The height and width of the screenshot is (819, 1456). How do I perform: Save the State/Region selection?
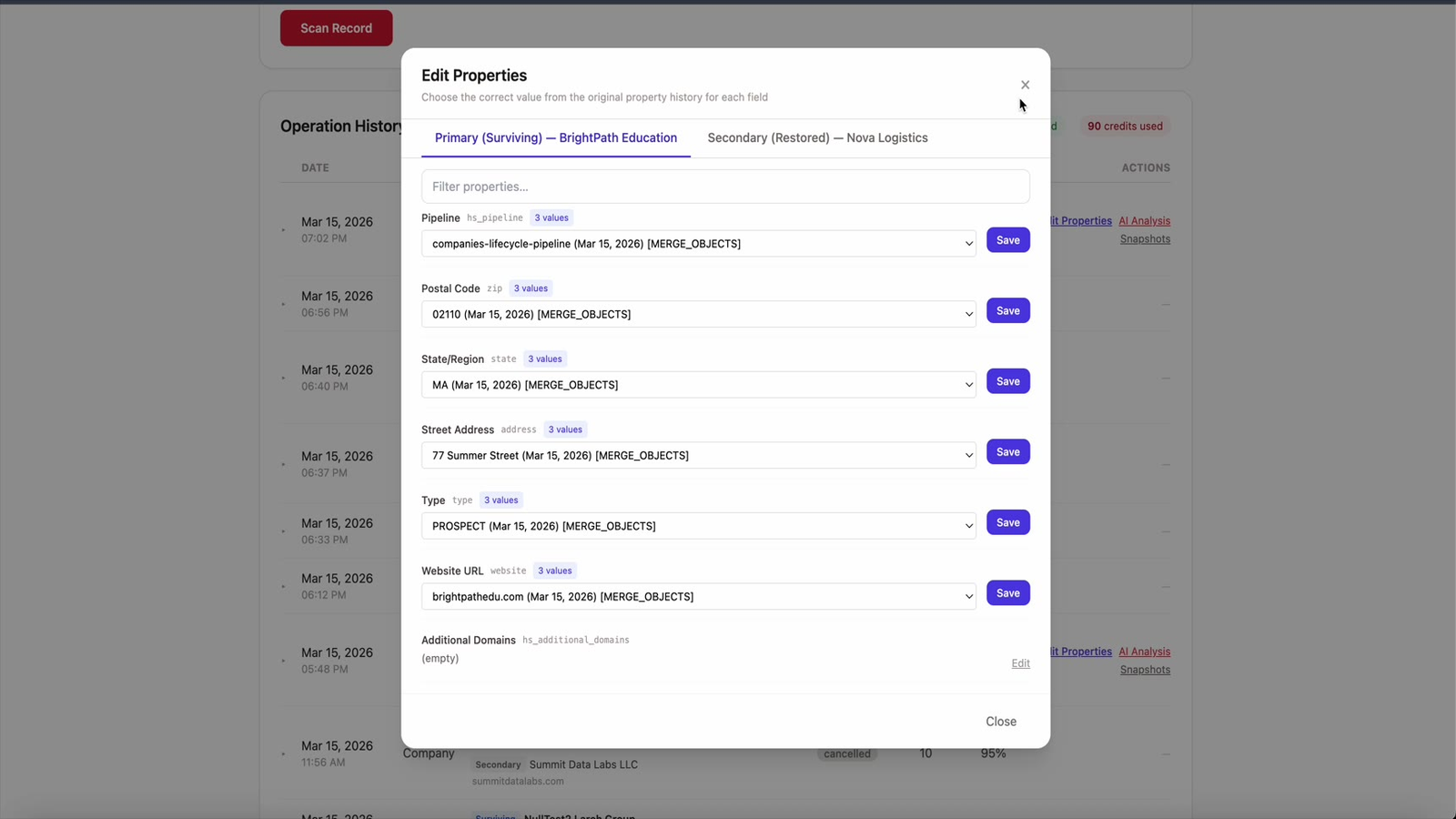tap(1007, 380)
